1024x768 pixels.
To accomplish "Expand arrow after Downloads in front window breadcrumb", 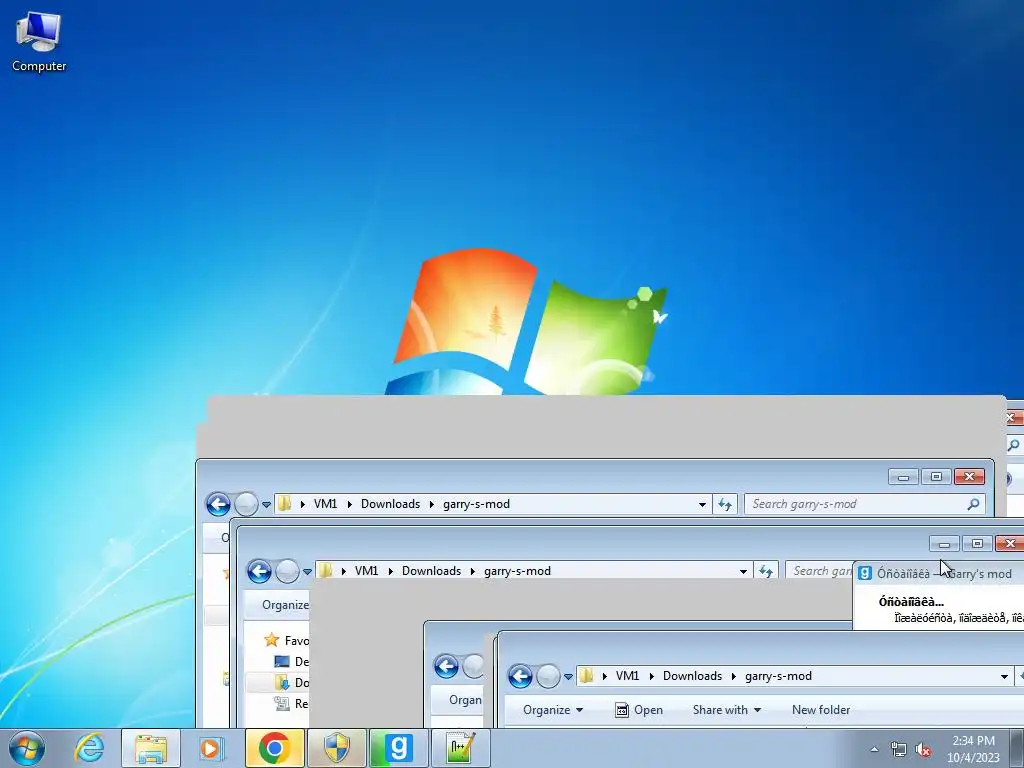I will pyautogui.click(x=733, y=677).
